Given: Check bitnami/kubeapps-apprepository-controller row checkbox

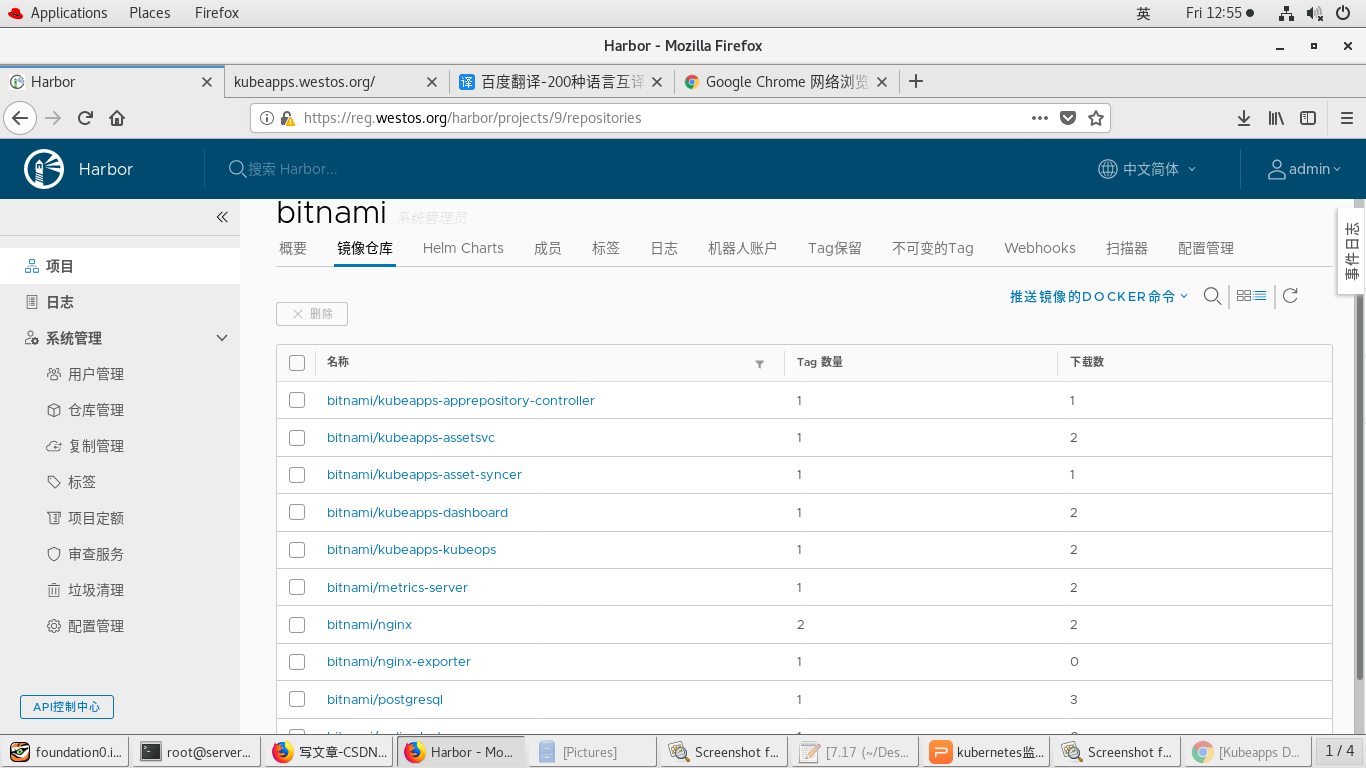Looking at the screenshot, I should [297, 400].
